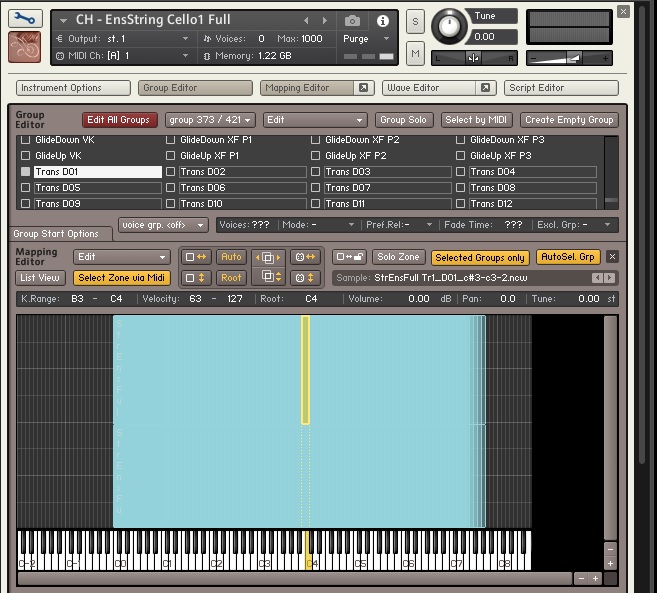Click the Solo Zone button
Image resolution: width=657 pixels, height=593 pixels.
[398, 257]
